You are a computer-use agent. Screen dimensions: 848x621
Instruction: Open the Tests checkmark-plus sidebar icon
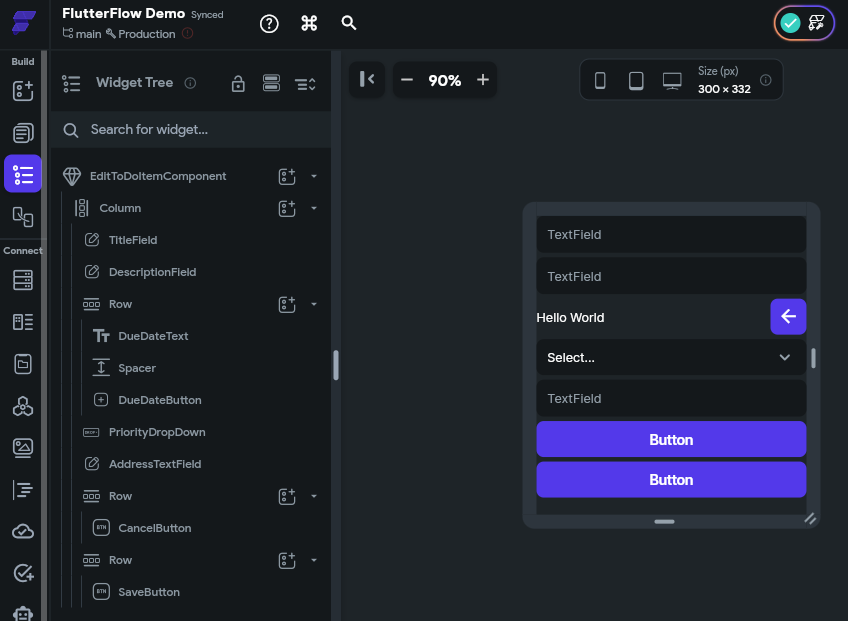coord(23,572)
